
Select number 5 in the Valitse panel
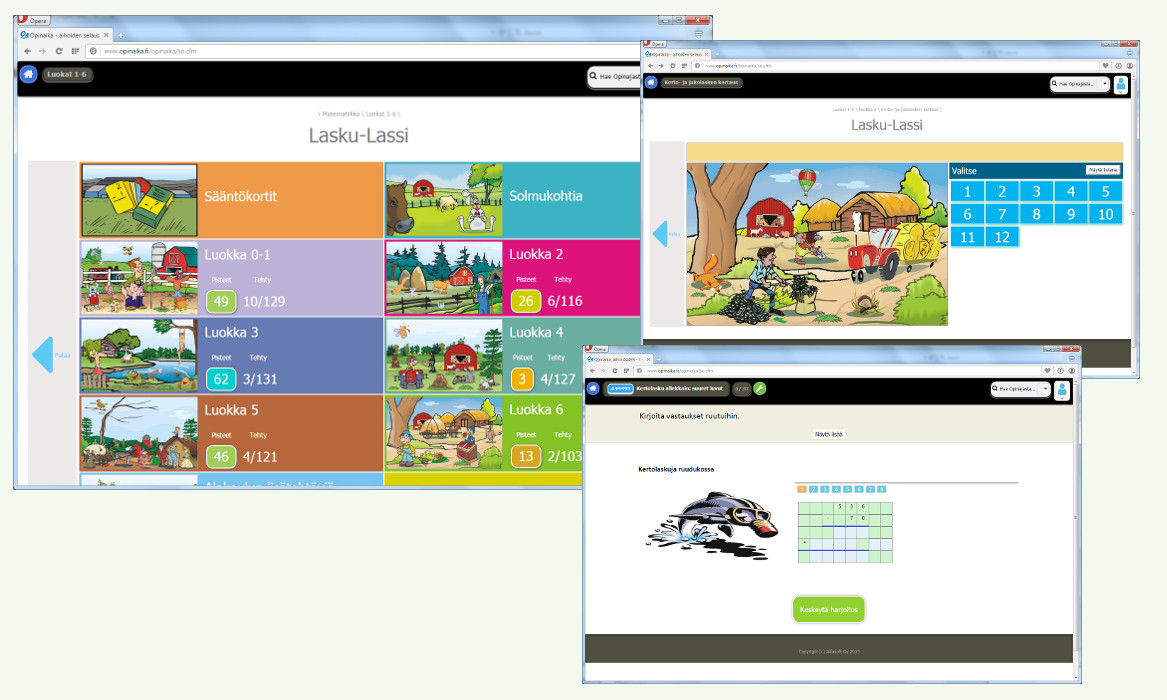coord(1105,192)
